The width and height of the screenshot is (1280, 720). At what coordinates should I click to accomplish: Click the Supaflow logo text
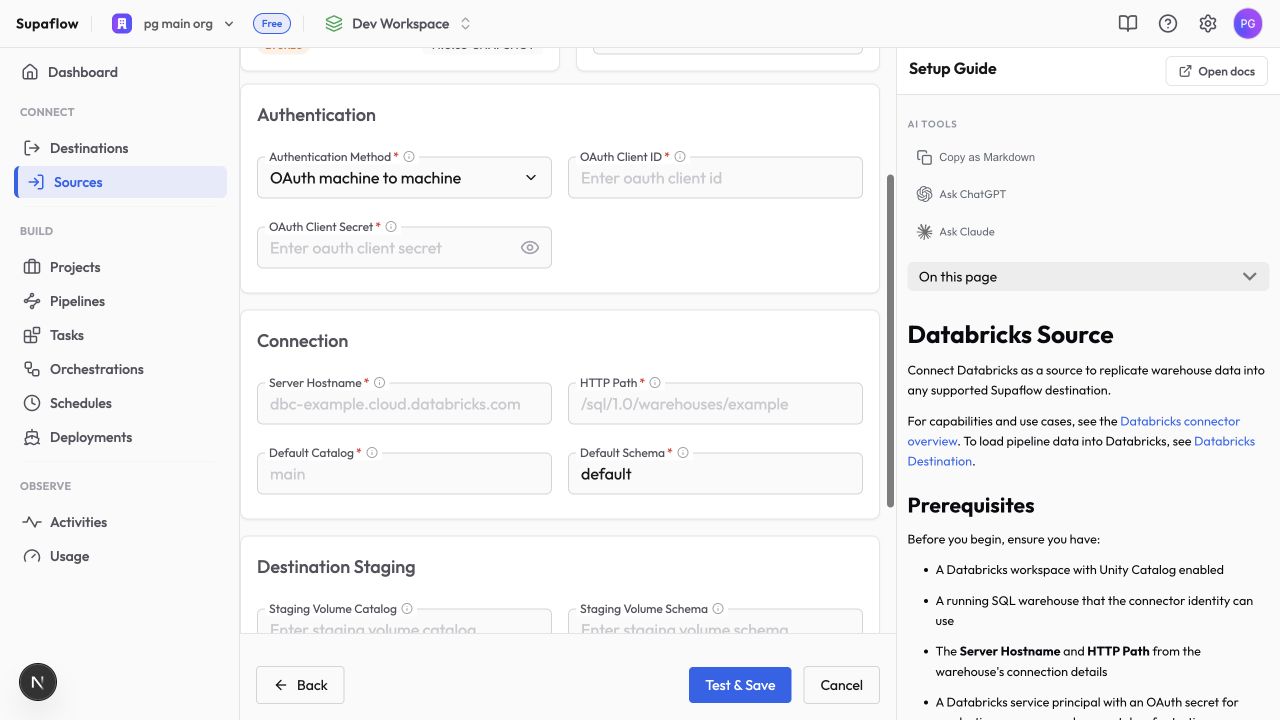(x=47, y=23)
